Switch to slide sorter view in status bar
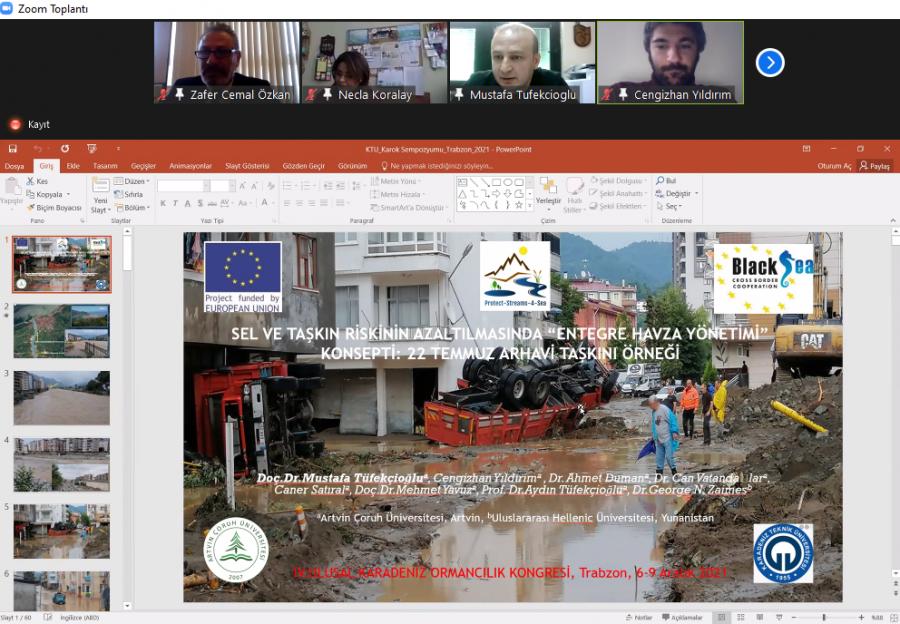 tap(741, 618)
